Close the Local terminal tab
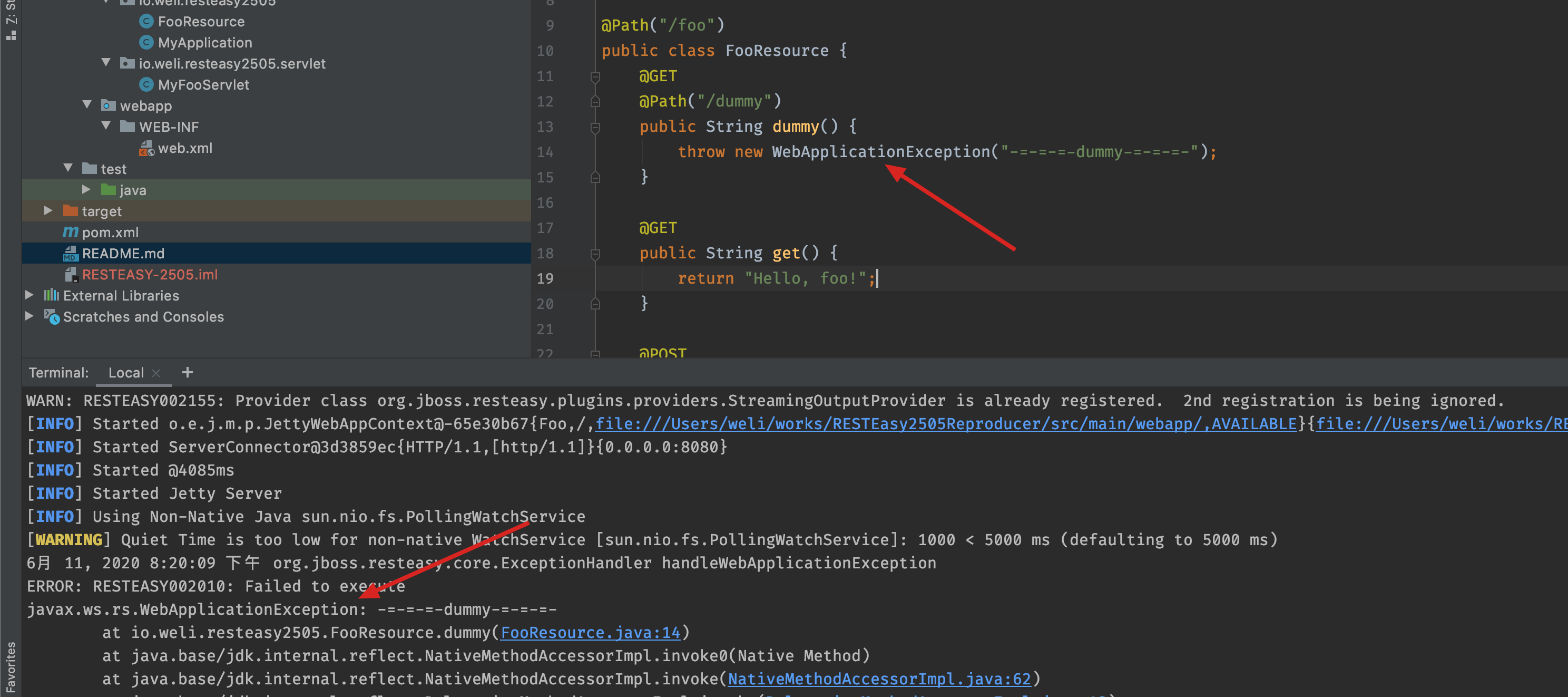This screenshot has height=697, width=1568. 156,373
